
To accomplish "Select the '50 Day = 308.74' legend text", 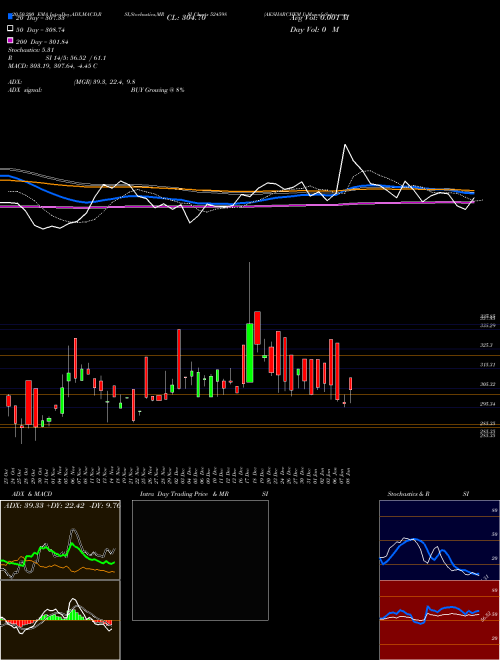I will pyautogui.click(x=40, y=30).
